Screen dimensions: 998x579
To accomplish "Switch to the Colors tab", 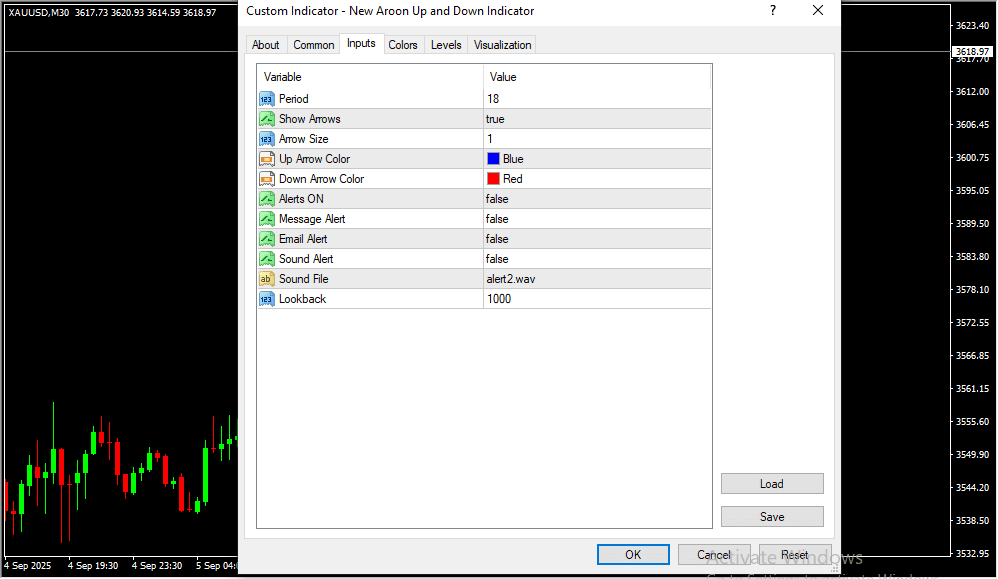I will 403,45.
